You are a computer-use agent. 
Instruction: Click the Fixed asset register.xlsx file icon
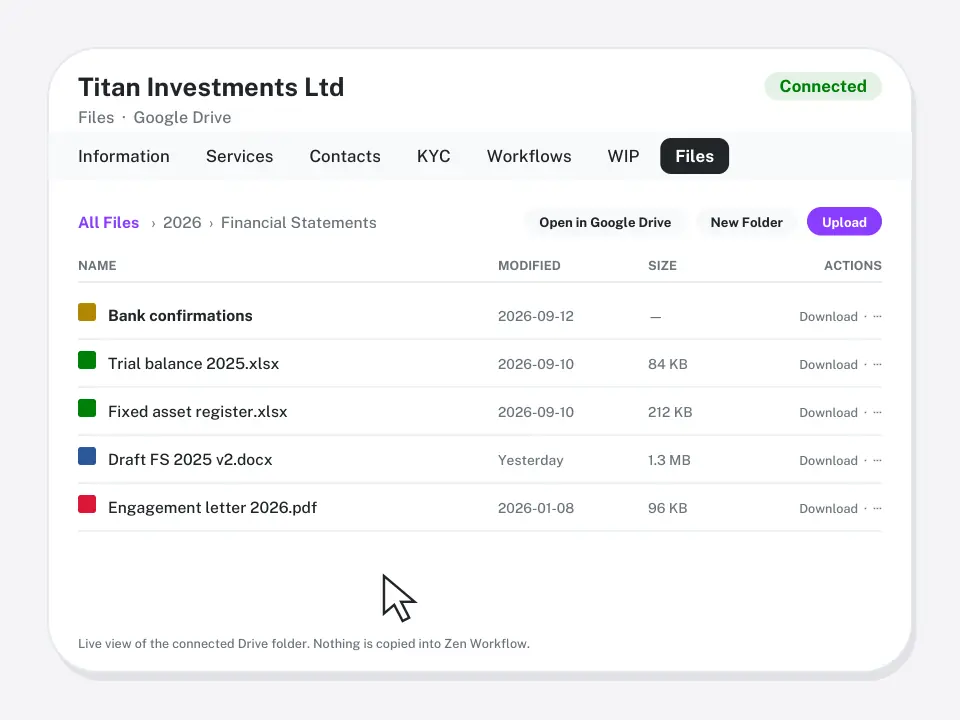87,408
